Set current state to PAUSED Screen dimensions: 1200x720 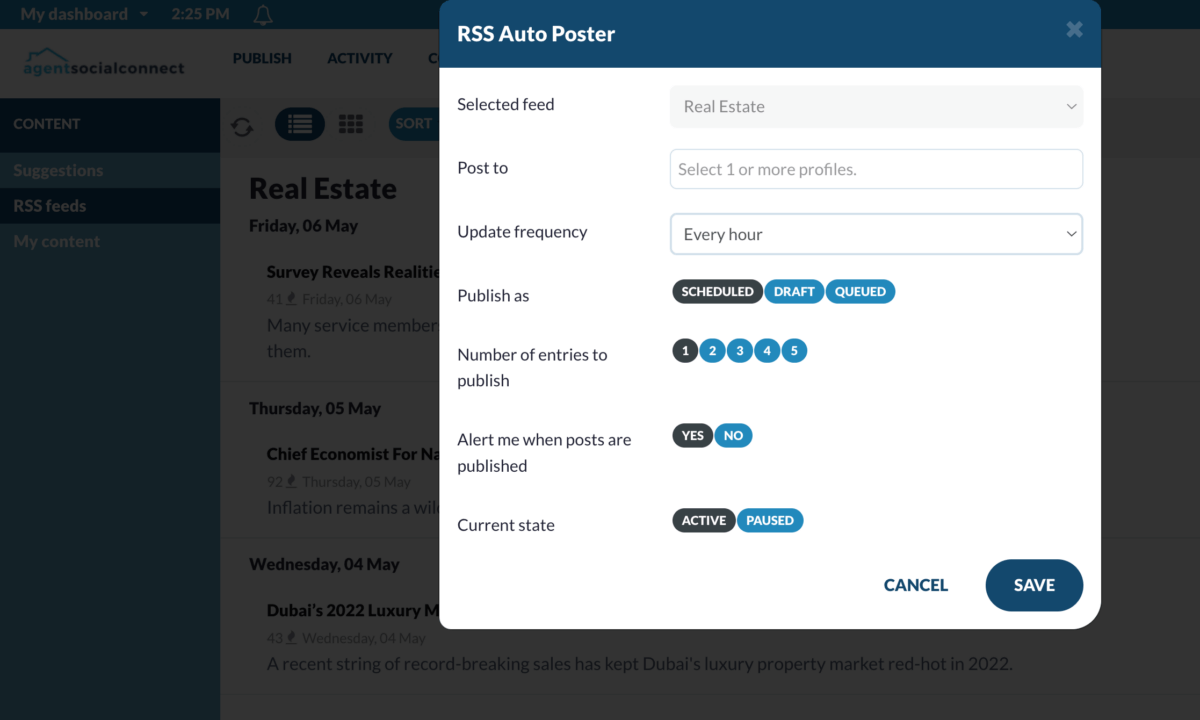tap(770, 521)
